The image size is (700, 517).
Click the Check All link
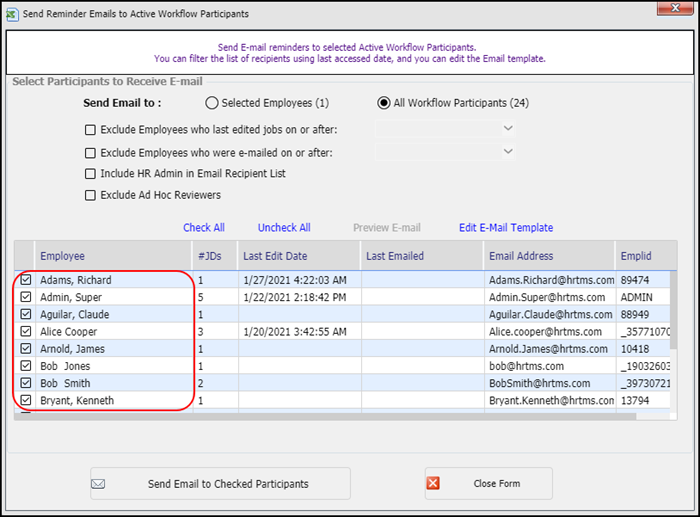203,228
